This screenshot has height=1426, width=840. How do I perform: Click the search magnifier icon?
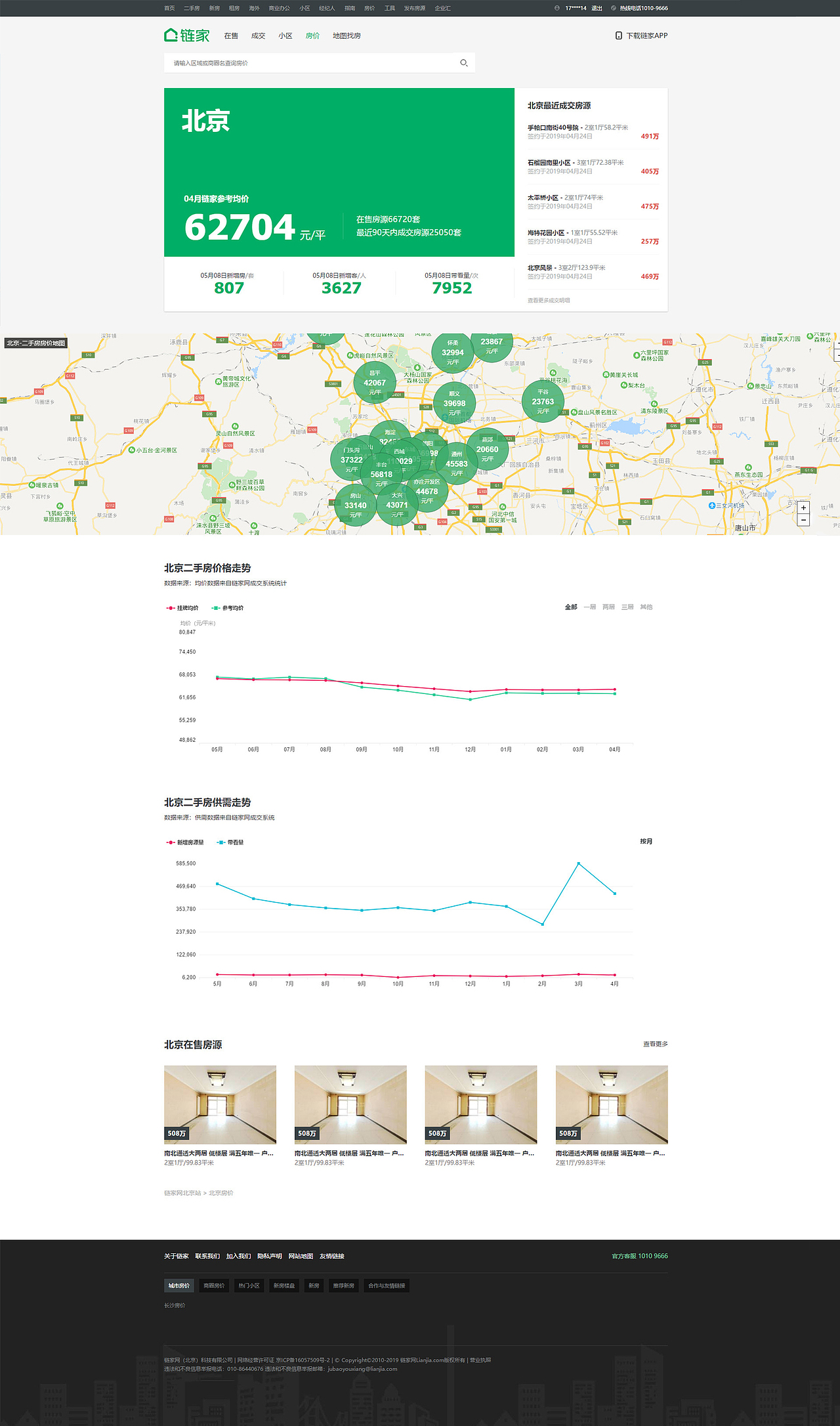tap(463, 63)
